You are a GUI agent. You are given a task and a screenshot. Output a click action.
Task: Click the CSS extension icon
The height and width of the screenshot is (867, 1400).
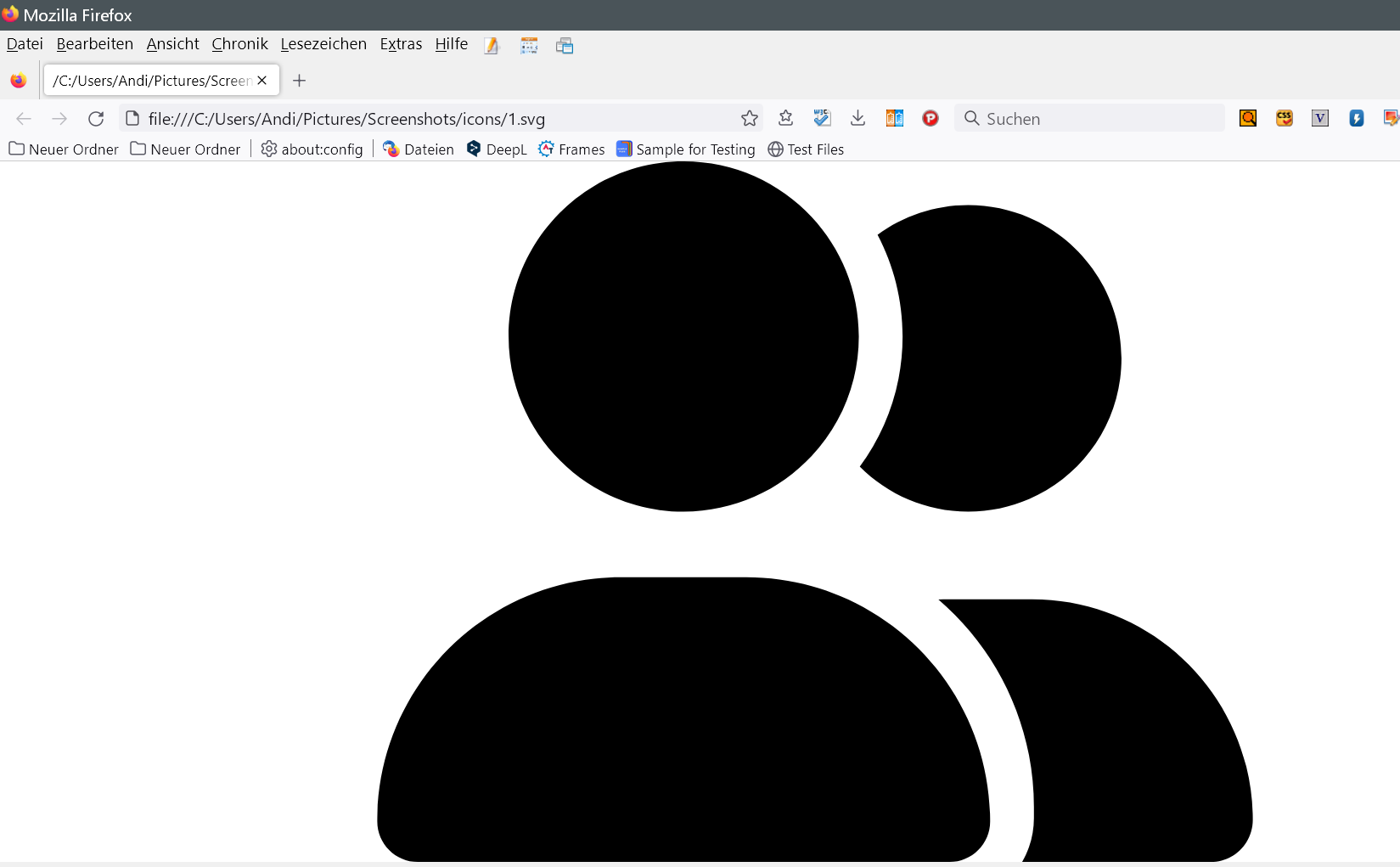[1284, 119]
